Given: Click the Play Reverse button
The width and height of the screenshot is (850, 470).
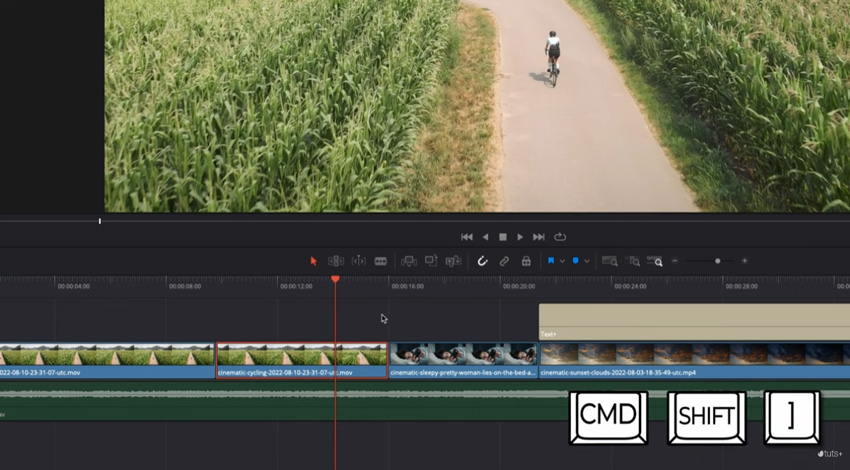Looking at the screenshot, I should point(486,237).
